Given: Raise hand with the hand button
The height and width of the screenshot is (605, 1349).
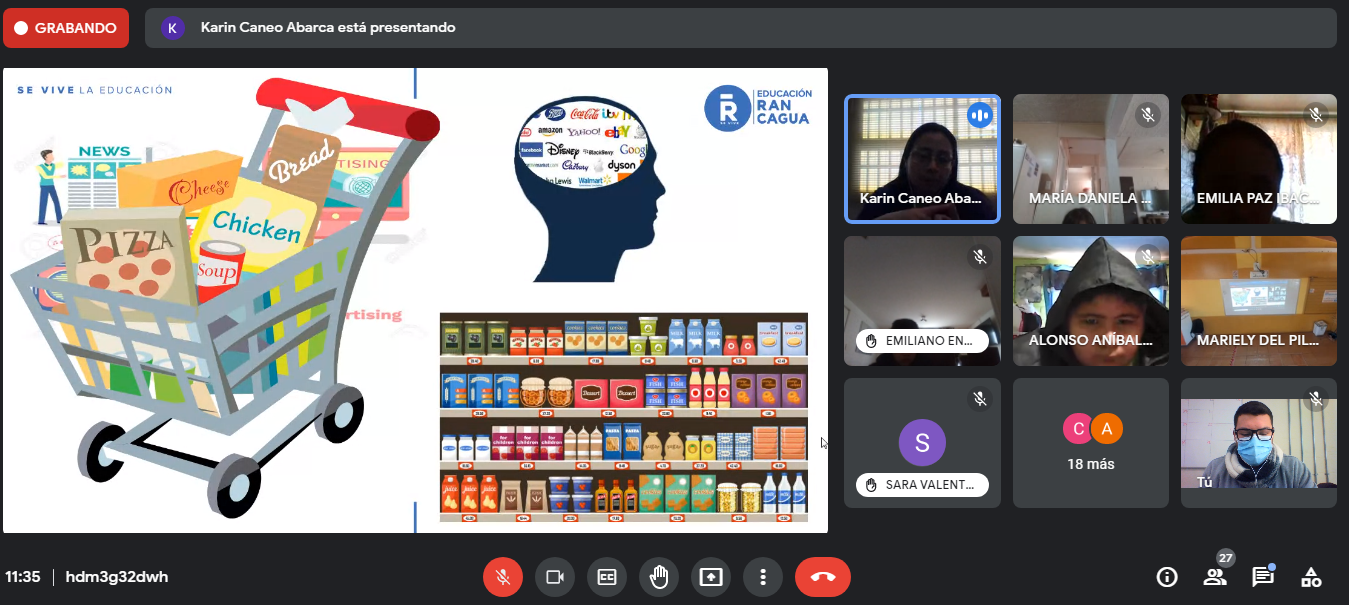Looking at the screenshot, I should (x=659, y=577).
